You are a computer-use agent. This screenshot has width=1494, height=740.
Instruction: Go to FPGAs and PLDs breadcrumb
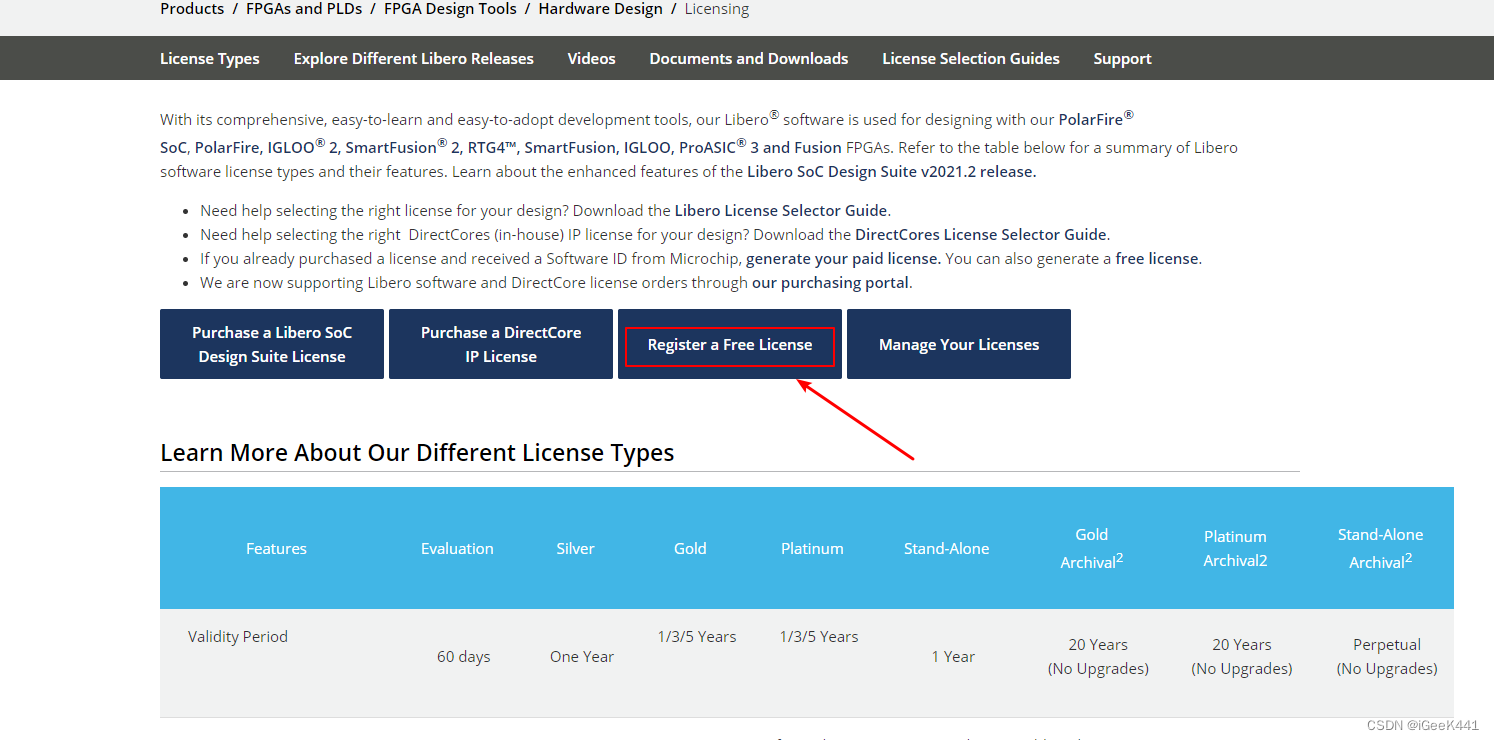pos(304,9)
